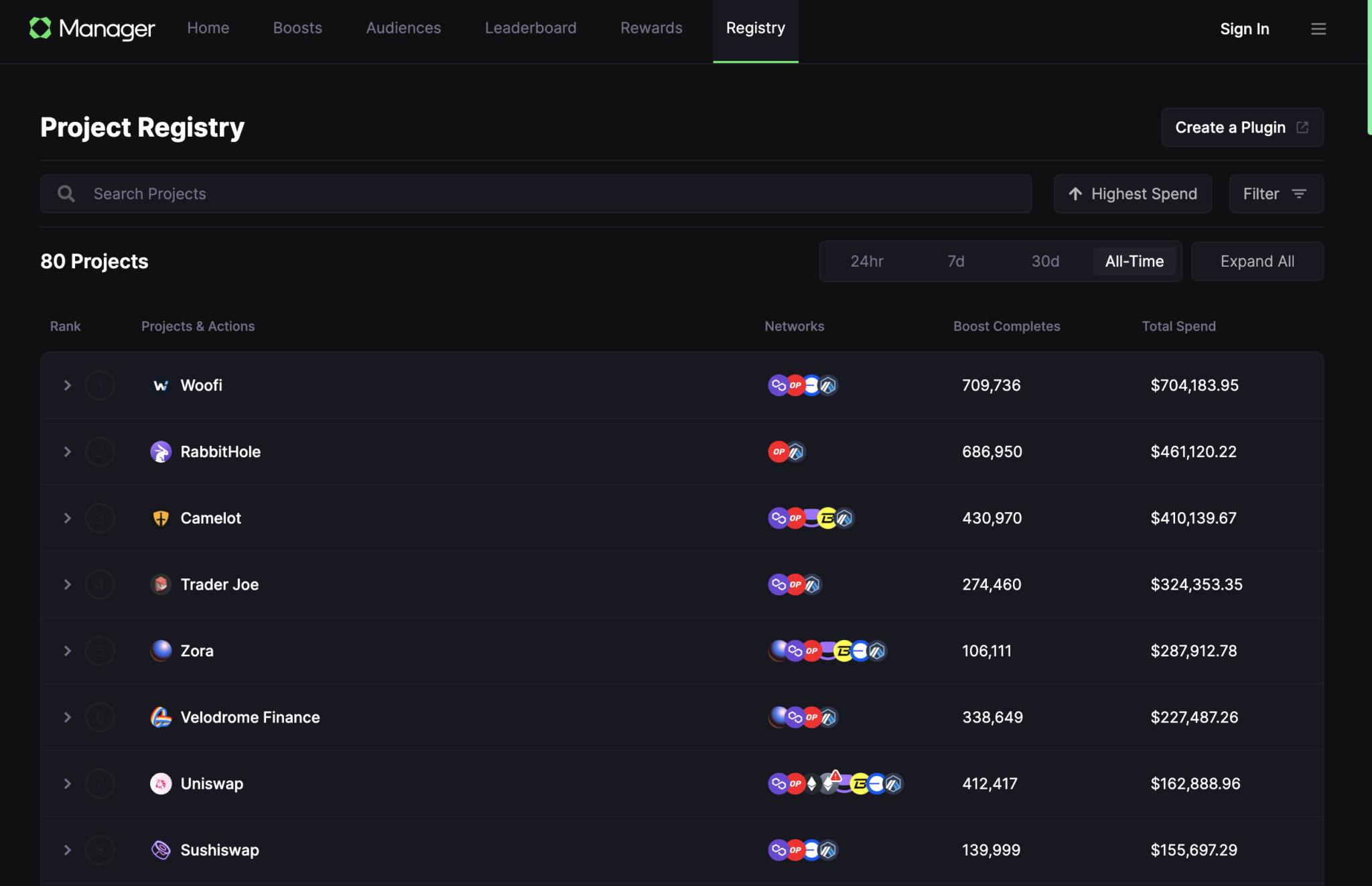Open the hamburger menu icon
The image size is (1372, 886).
point(1318,29)
